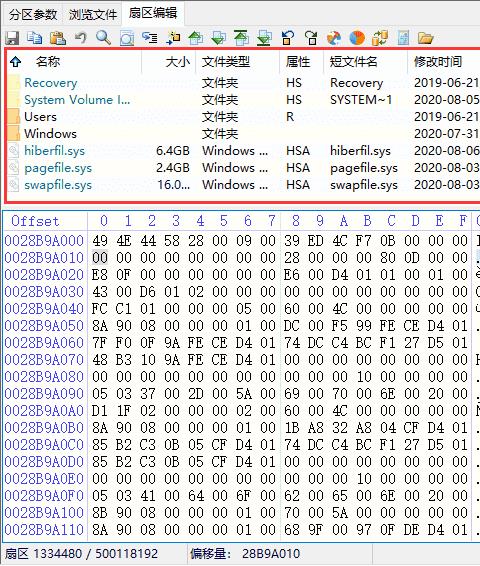
Task: Click the First Sector up-arrow with bar icon
Action: 241,38
